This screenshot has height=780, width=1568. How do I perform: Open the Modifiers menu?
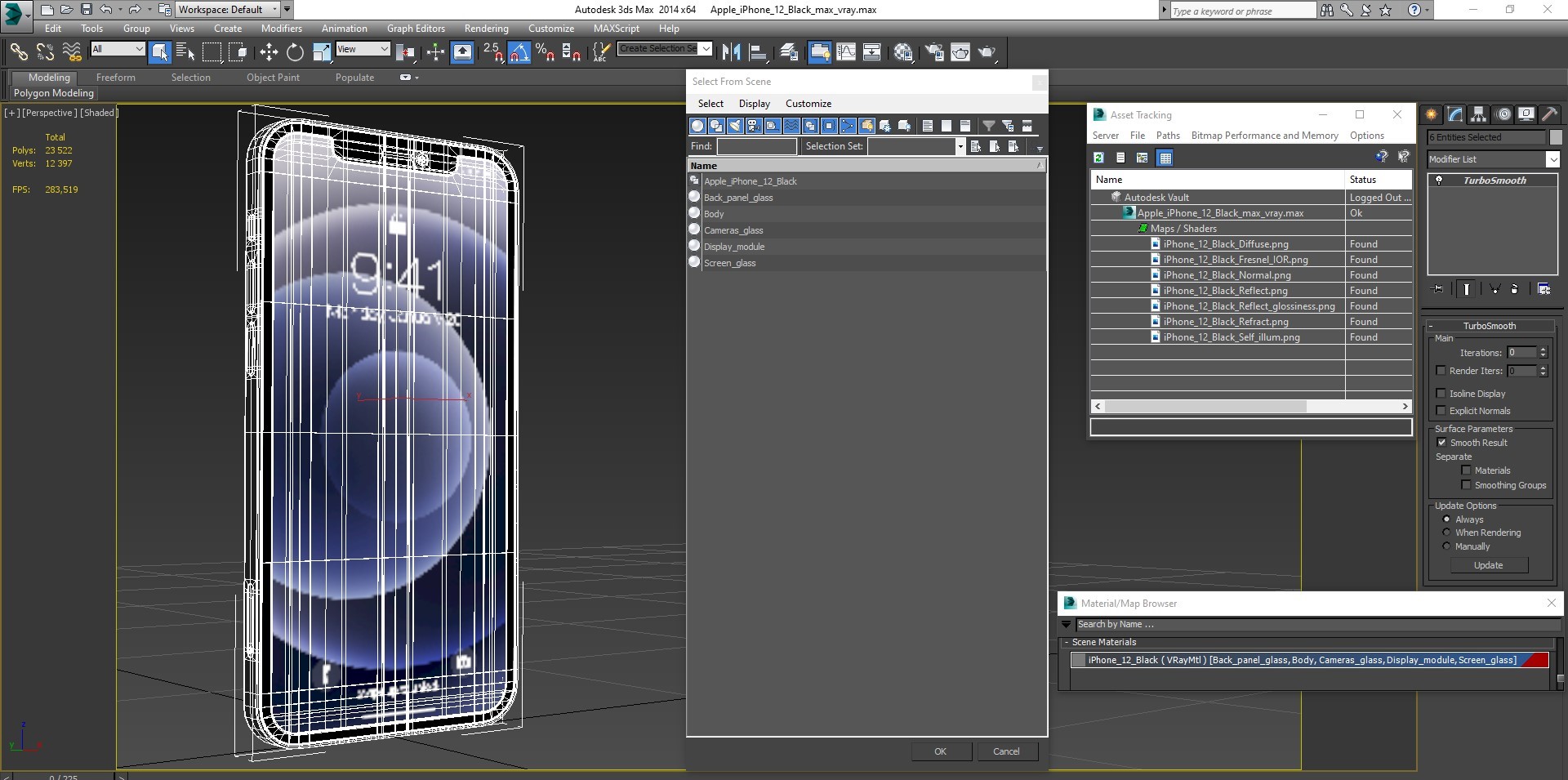(281, 29)
